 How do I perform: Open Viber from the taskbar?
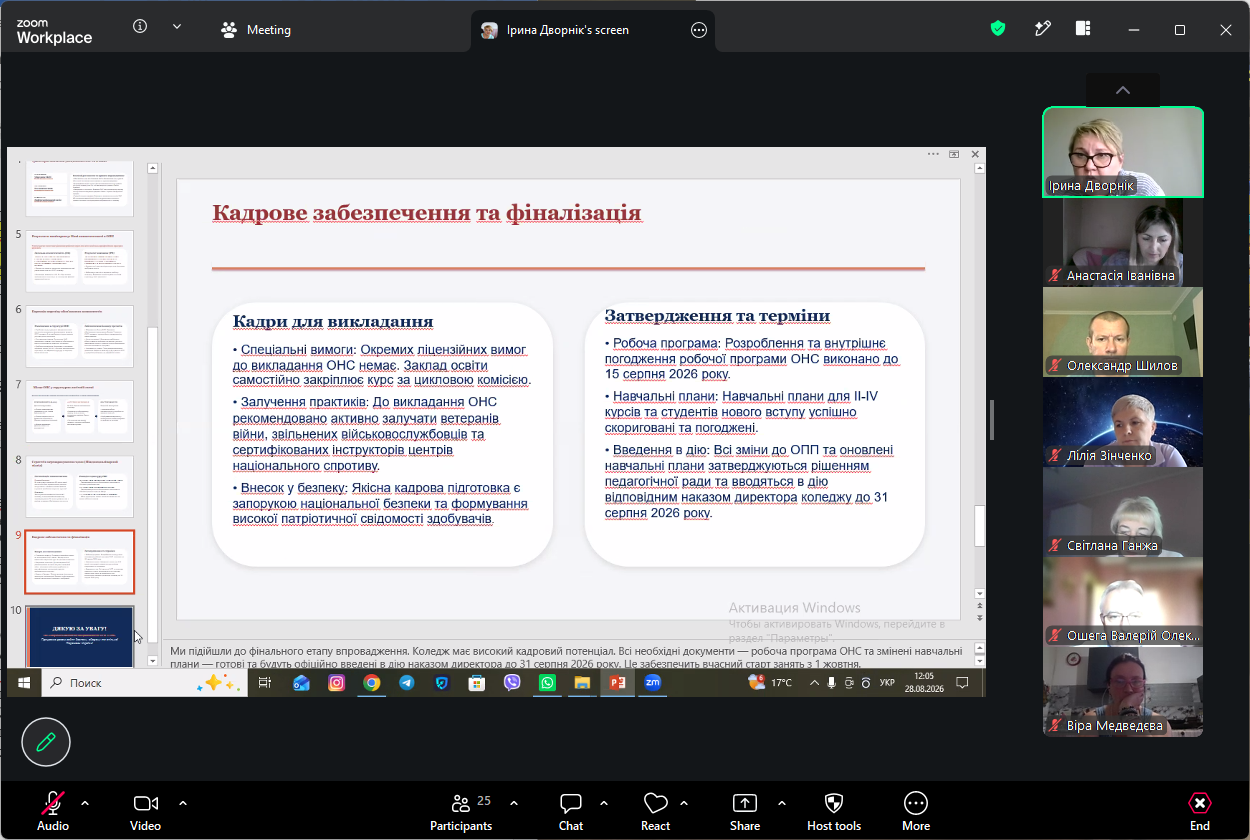(512, 682)
